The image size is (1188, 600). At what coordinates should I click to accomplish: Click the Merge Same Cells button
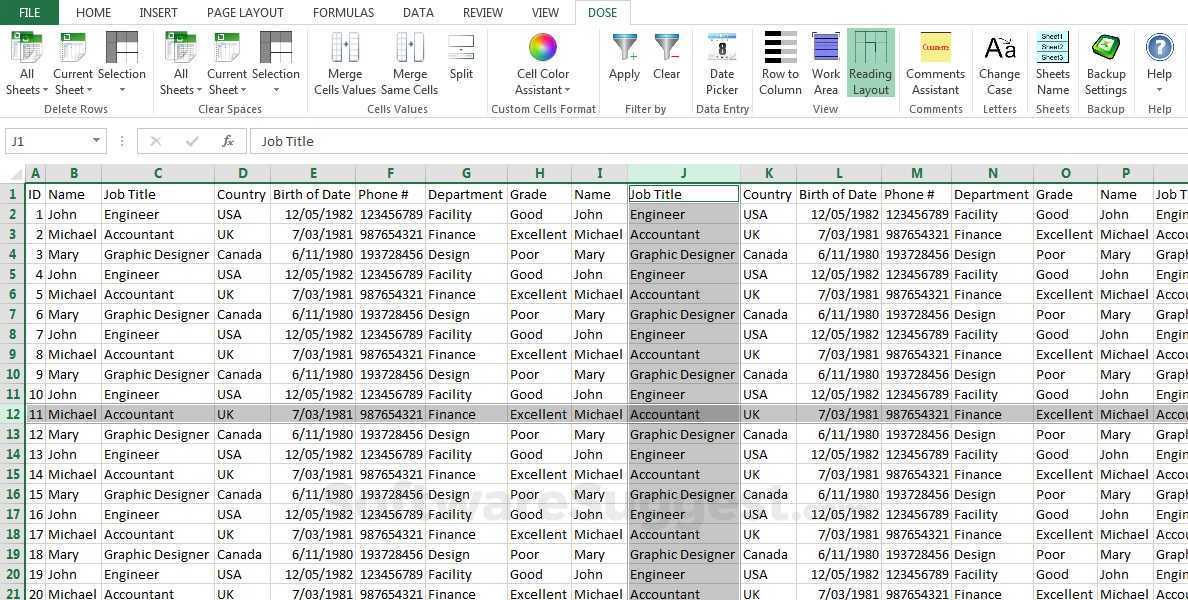tap(409, 62)
